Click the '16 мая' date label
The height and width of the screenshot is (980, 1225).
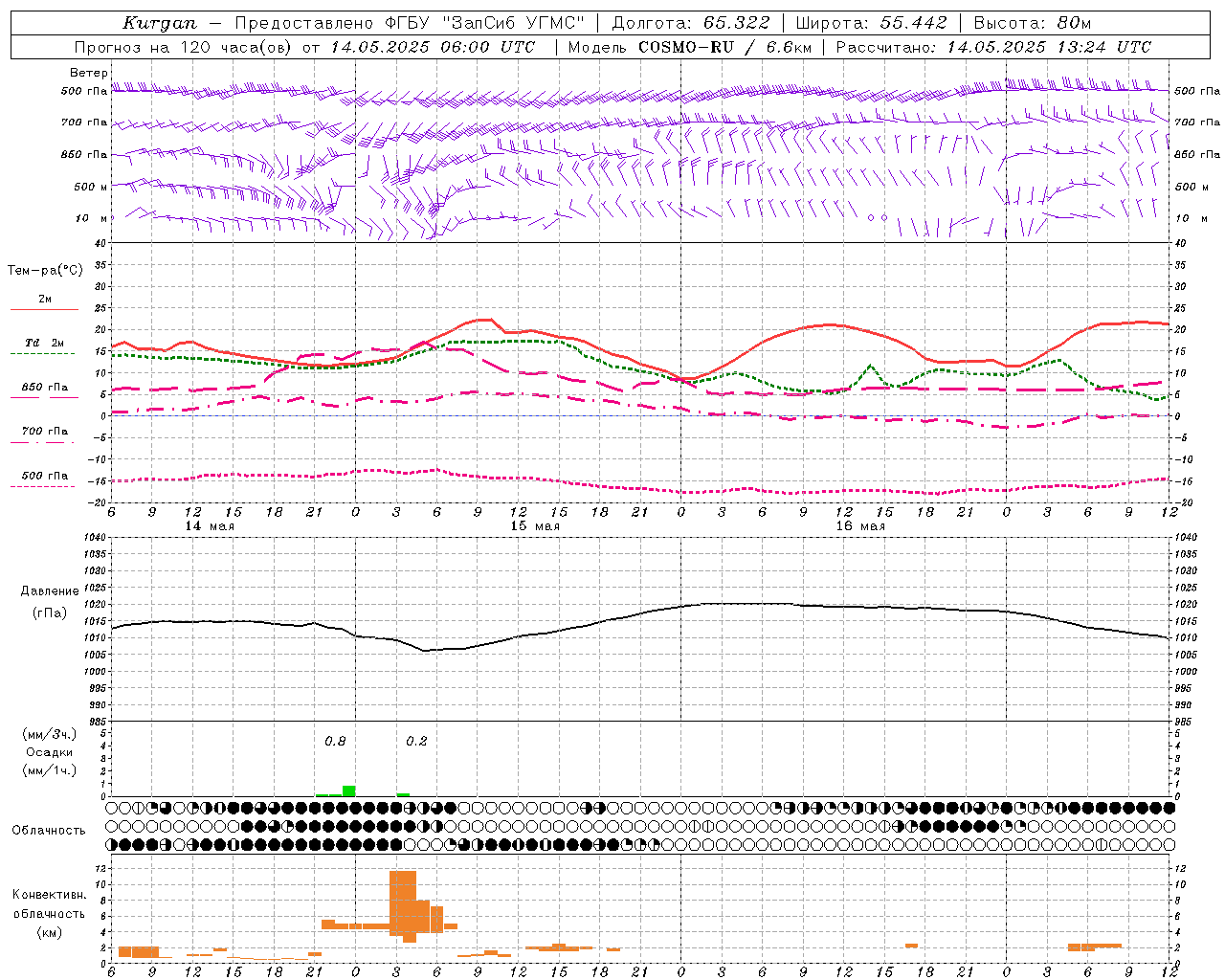(x=859, y=526)
